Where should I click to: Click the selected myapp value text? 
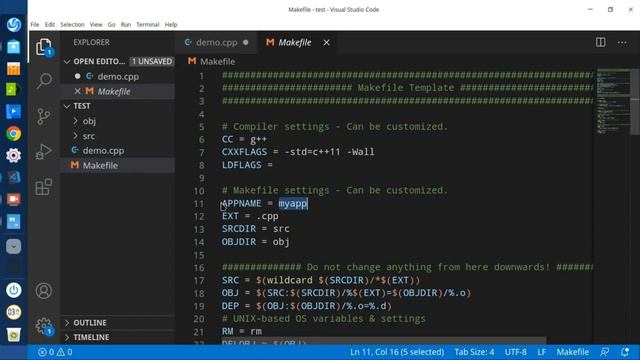(x=293, y=203)
